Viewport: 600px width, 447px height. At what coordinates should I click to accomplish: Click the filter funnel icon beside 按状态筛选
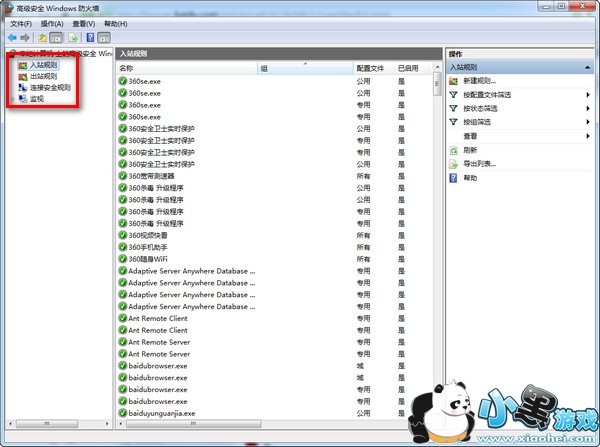tap(453, 108)
